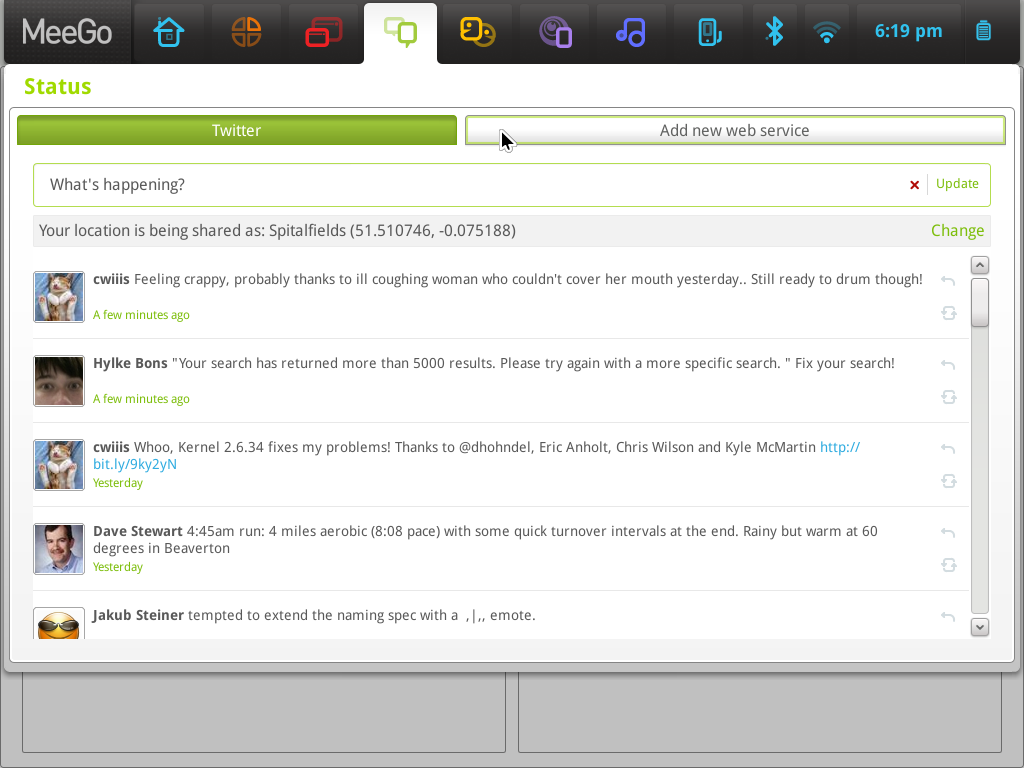This screenshot has width=1024, height=768.
Task: Open the MyZone home panel
Action: (170, 31)
